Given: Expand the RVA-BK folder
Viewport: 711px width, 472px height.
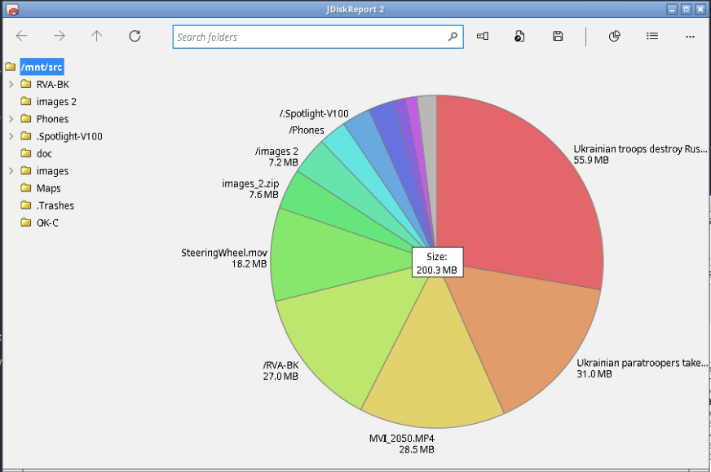Looking at the screenshot, I should click(x=11, y=84).
